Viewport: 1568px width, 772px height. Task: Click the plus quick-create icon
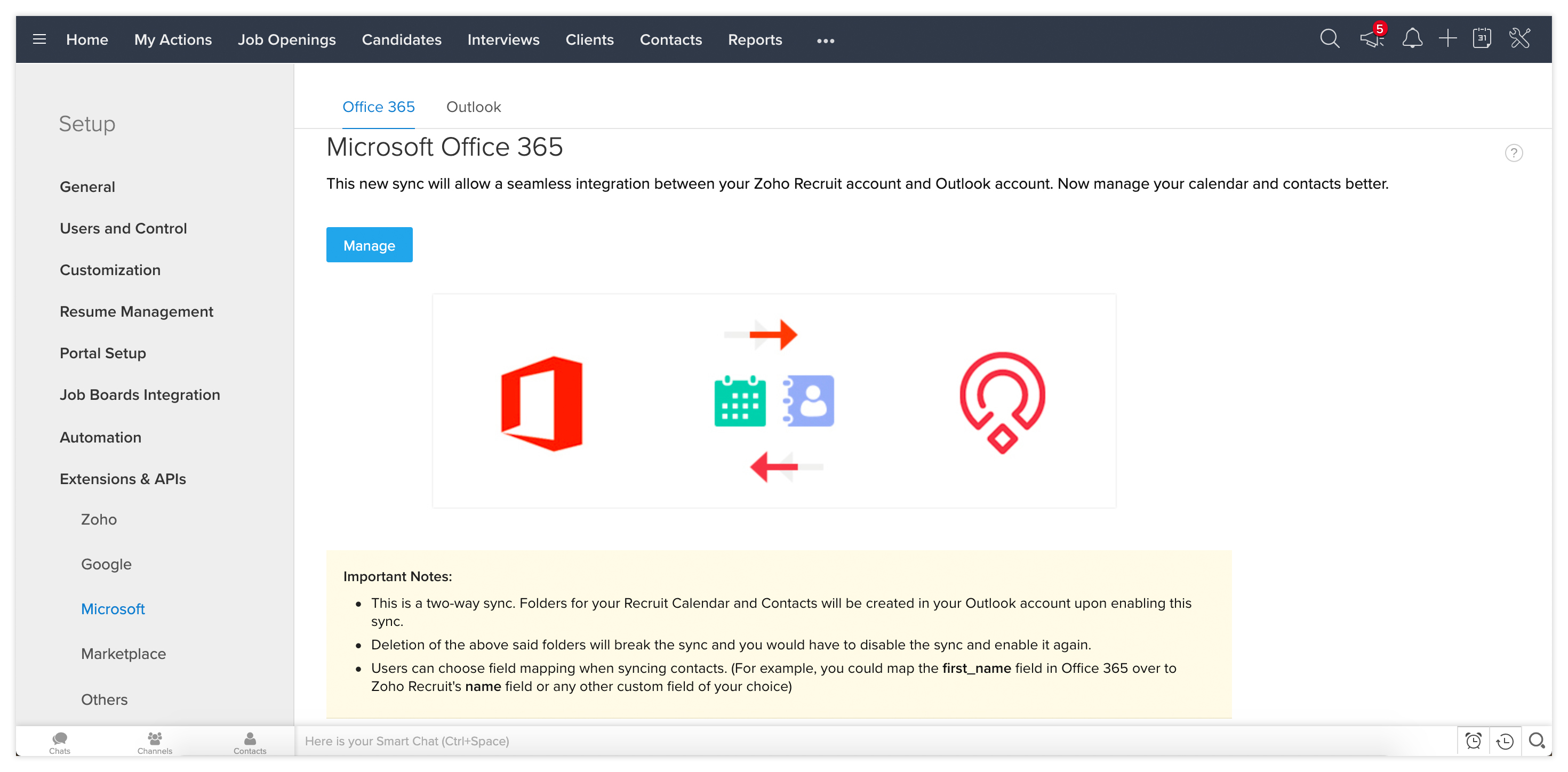(1447, 39)
